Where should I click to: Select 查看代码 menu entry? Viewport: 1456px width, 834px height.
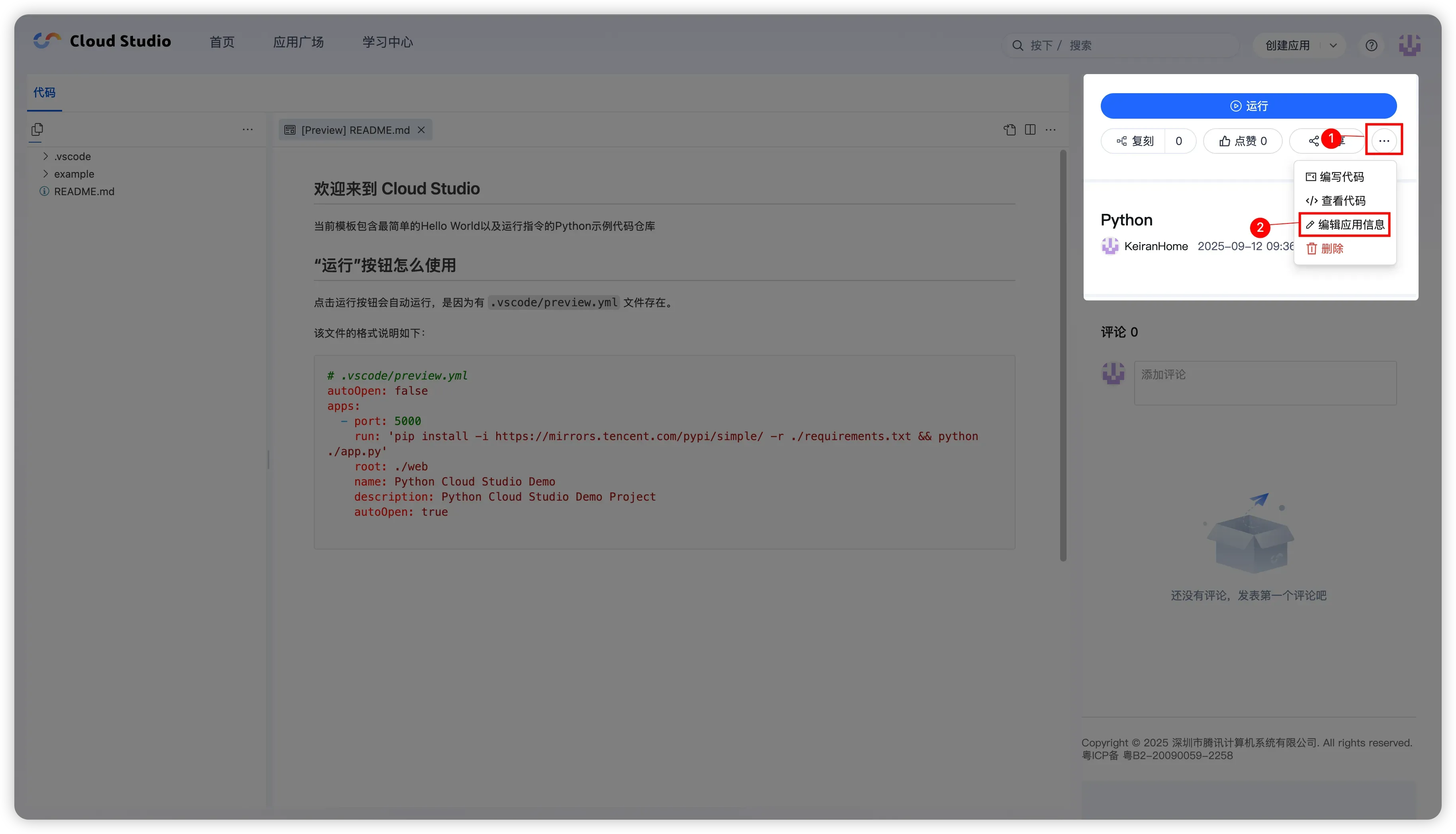1335,200
